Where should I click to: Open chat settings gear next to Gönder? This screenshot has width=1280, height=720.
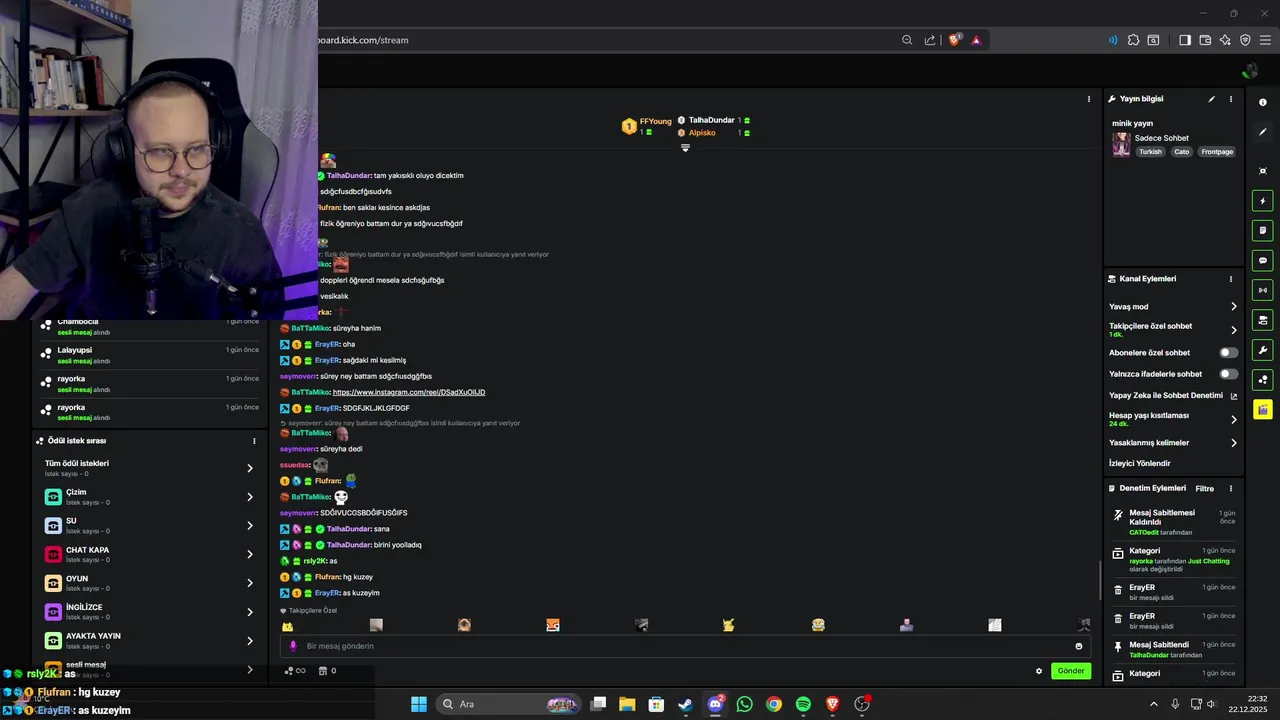(x=1039, y=671)
